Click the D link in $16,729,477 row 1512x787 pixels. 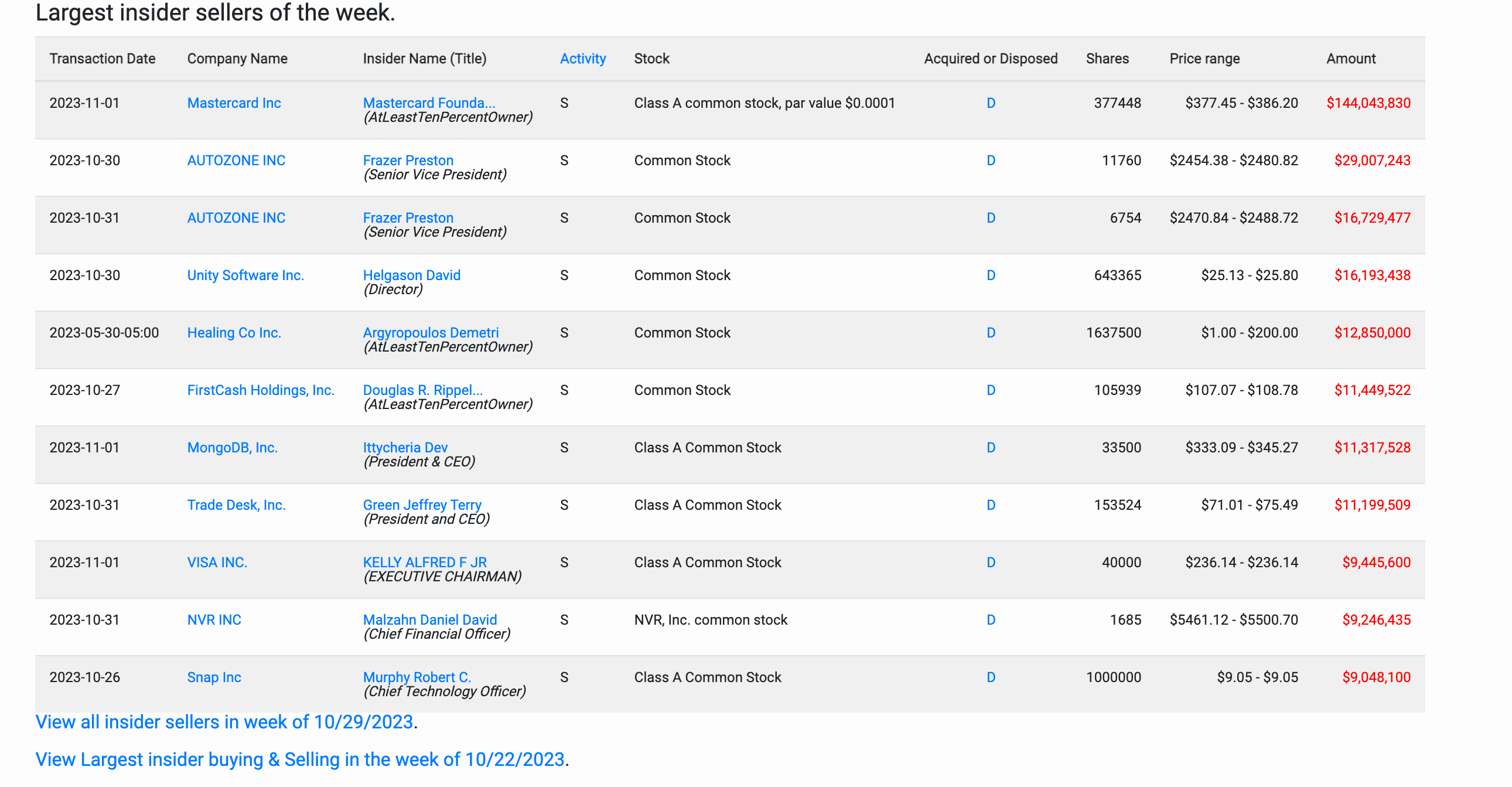(991, 218)
